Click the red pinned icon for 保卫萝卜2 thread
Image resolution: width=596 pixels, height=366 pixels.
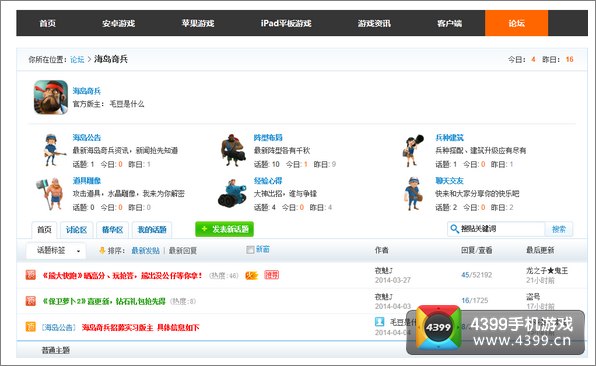(31, 301)
